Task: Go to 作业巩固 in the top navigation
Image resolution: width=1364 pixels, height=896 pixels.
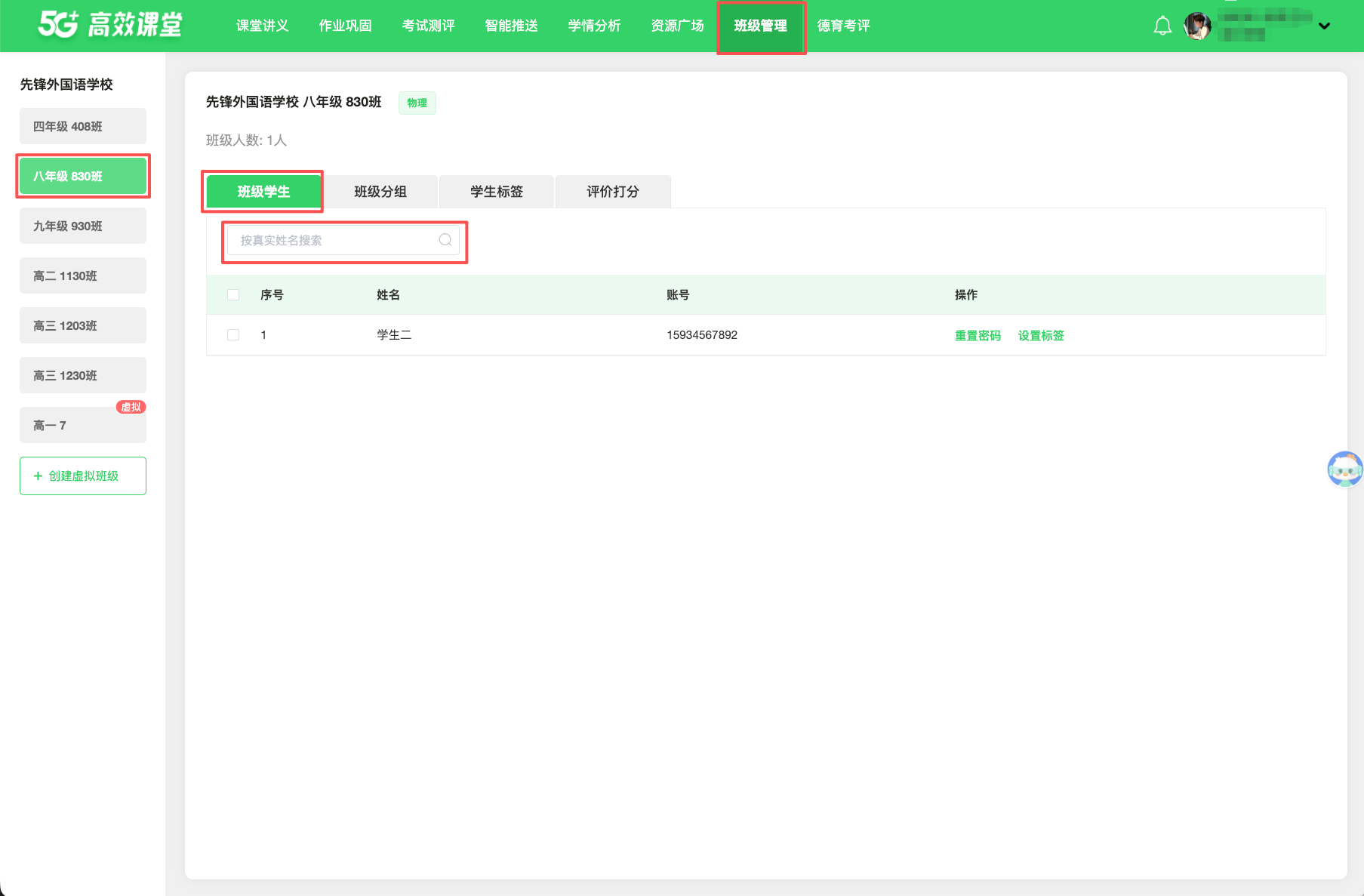Action: pos(346,26)
